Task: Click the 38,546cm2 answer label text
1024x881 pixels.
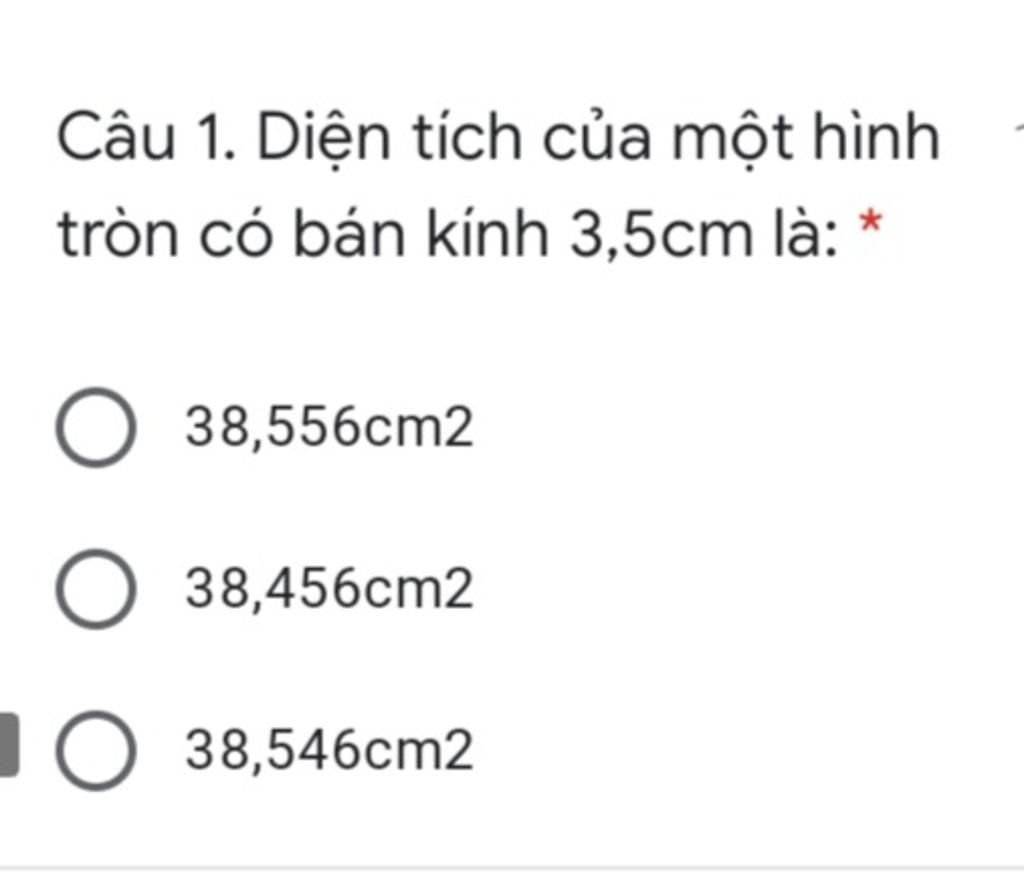Action: pyautogui.click(x=329, y=751)
